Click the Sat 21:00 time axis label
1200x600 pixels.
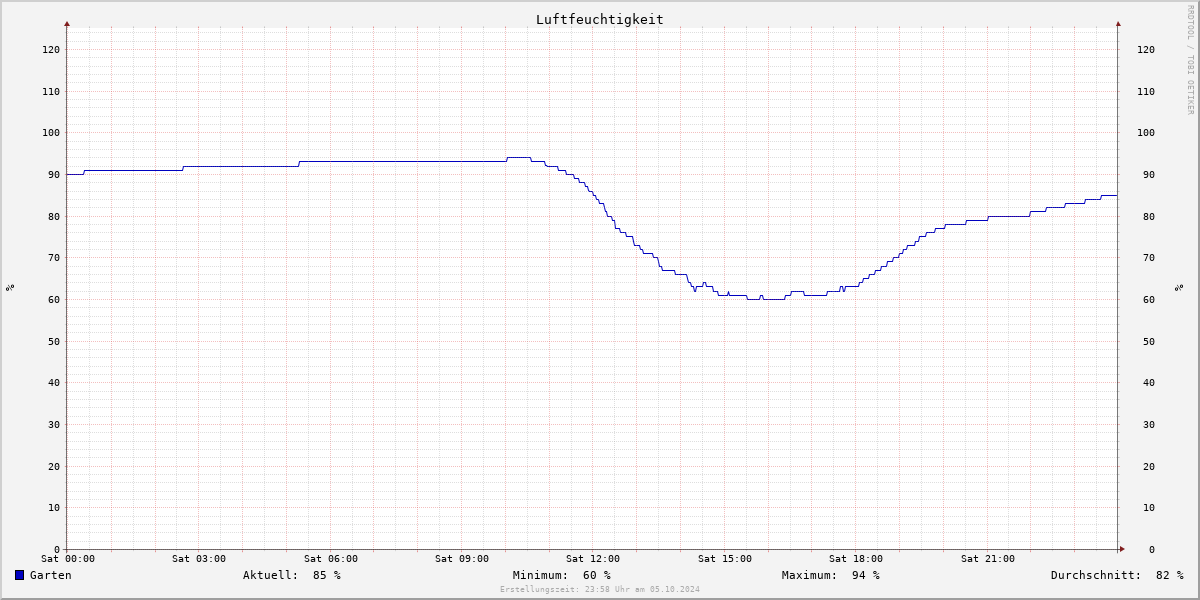pos(988,559)
